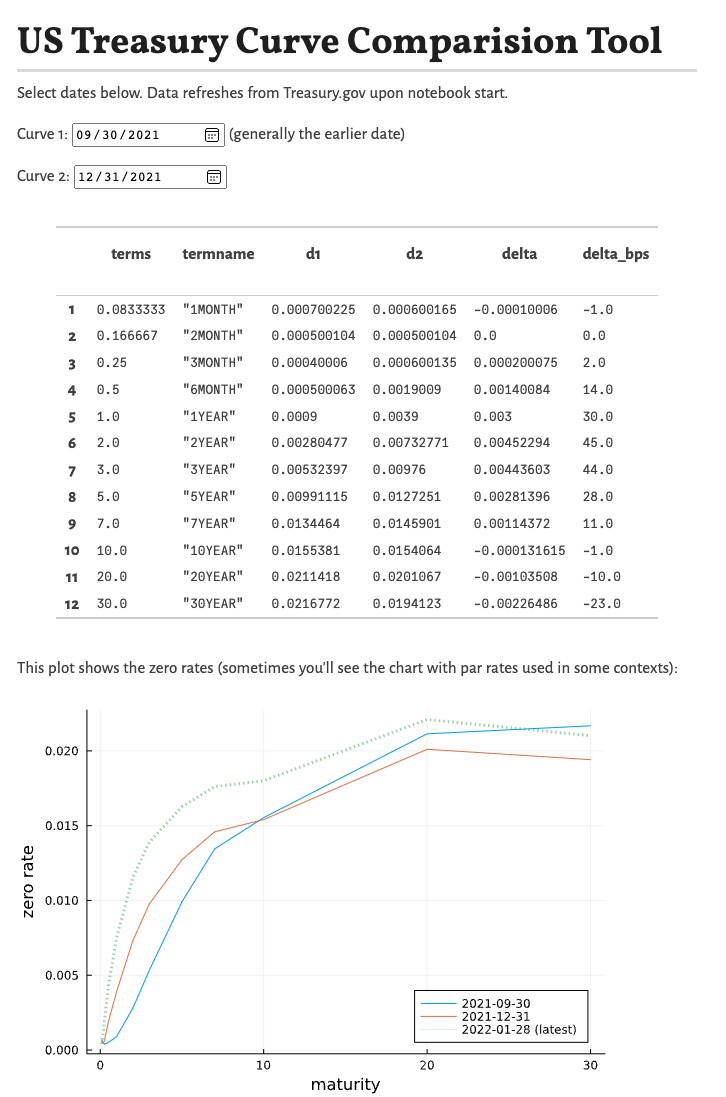Screen dimensions: 726x1097
Task: Click the "30YEAR" delta_bps value -23.0
Action: (x=601, y=603)
